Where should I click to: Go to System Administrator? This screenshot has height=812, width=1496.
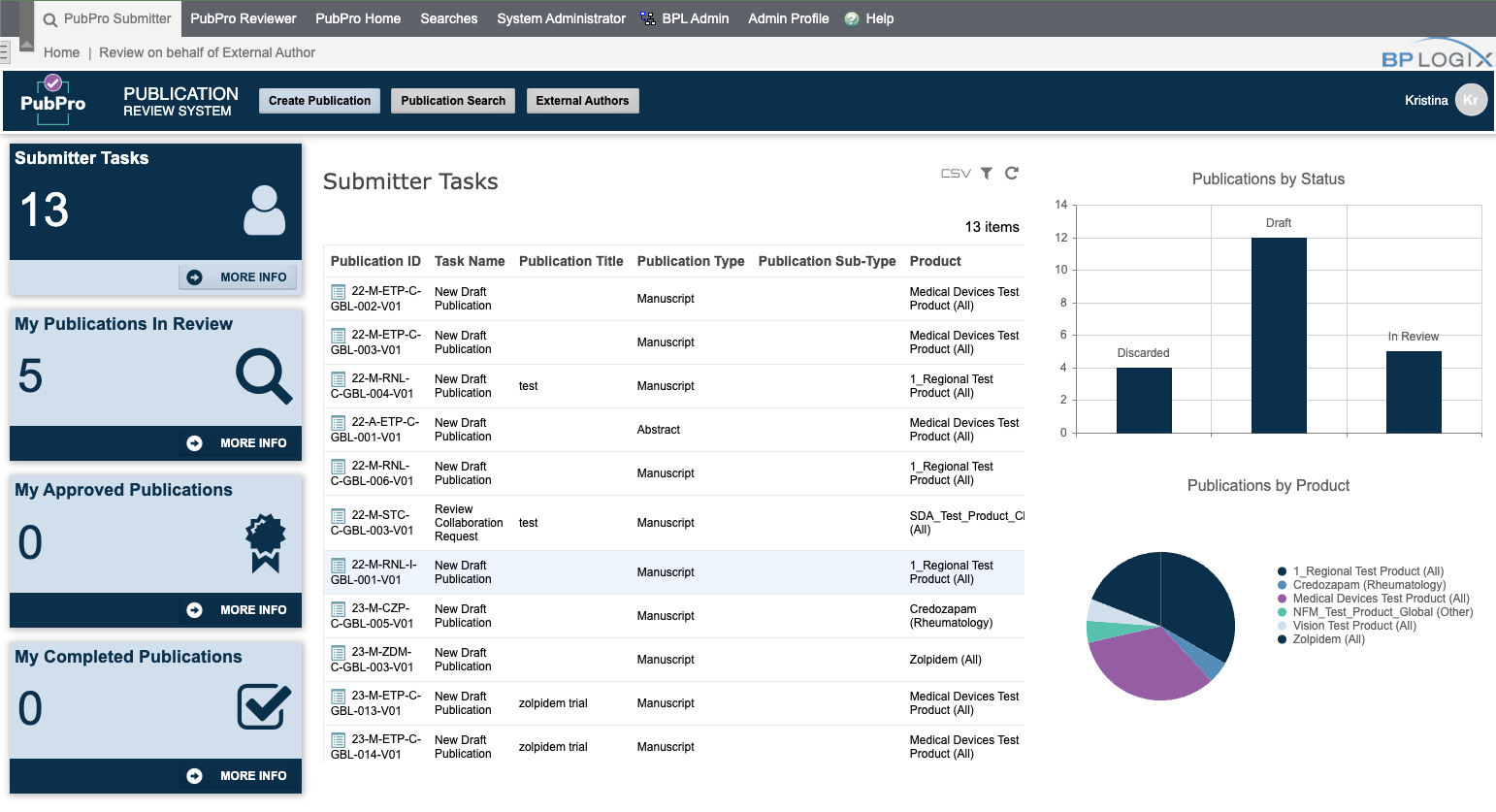click(x=561, y=17)
